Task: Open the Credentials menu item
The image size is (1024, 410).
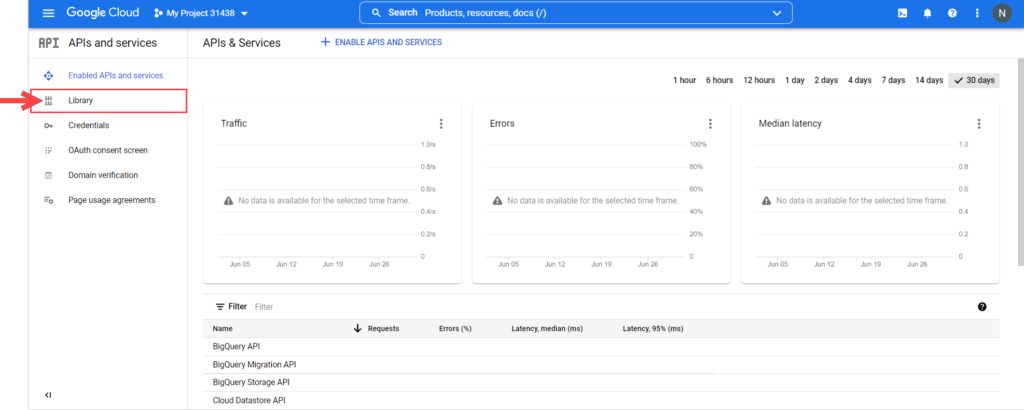Action: coord(89,125)
